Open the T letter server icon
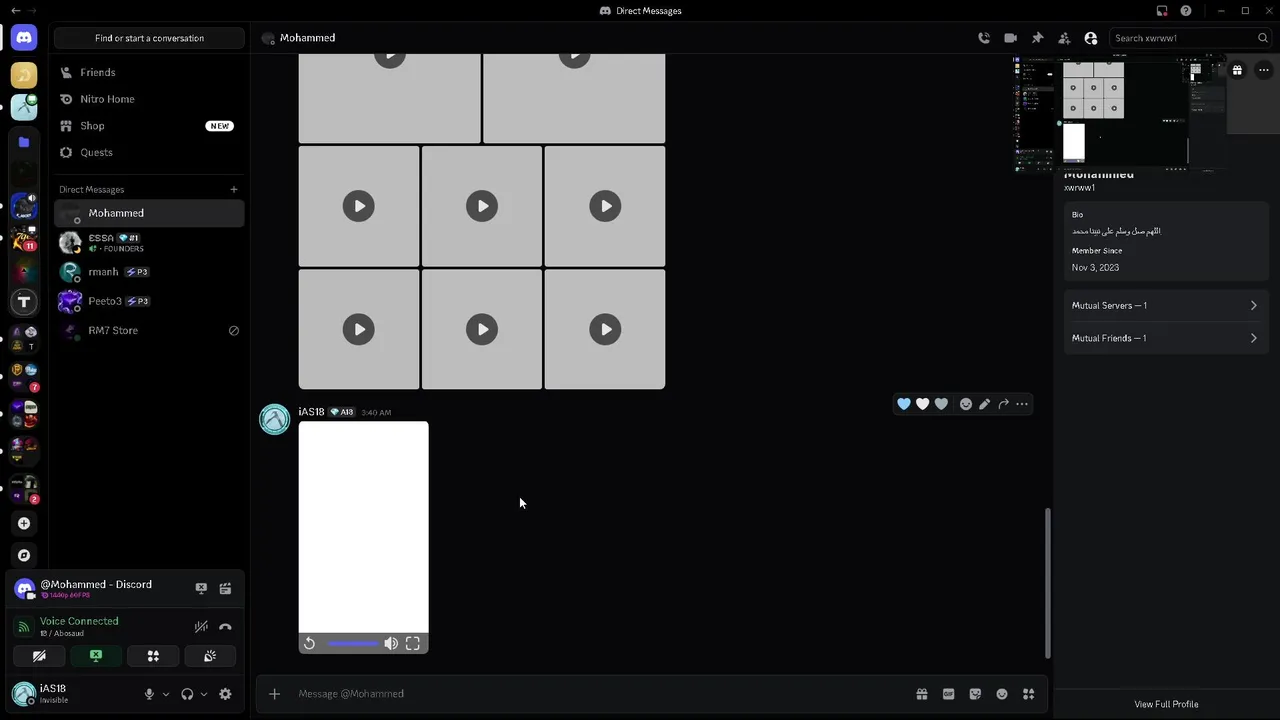 click(24, 301)
